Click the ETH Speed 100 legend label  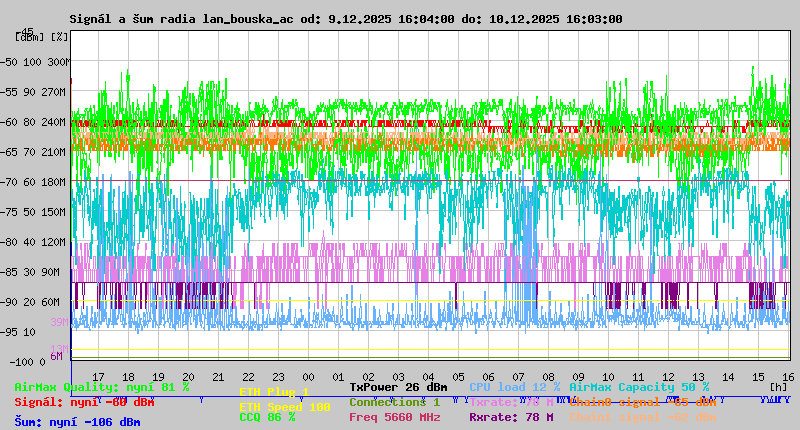tap(284, 407)
